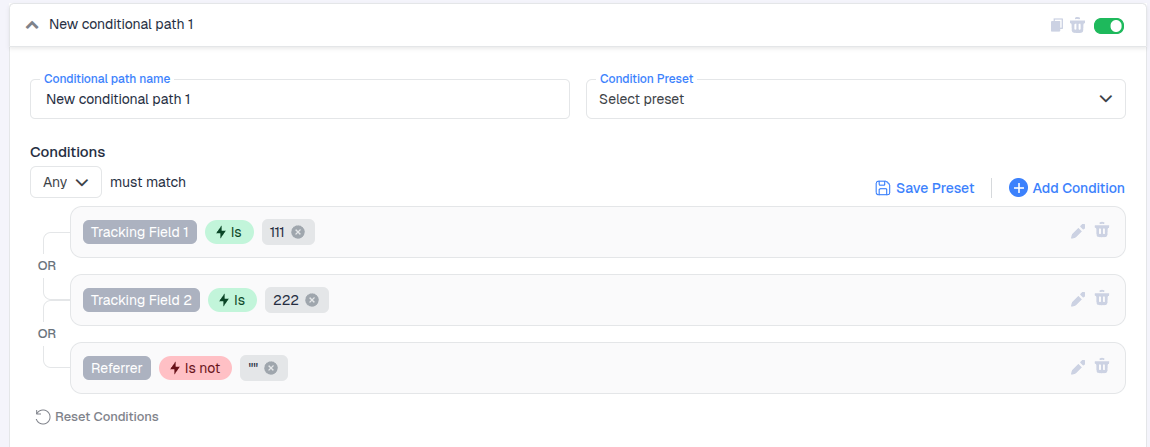
Task: Delete the Referrer condition
Action: [x=1102, y=367]
